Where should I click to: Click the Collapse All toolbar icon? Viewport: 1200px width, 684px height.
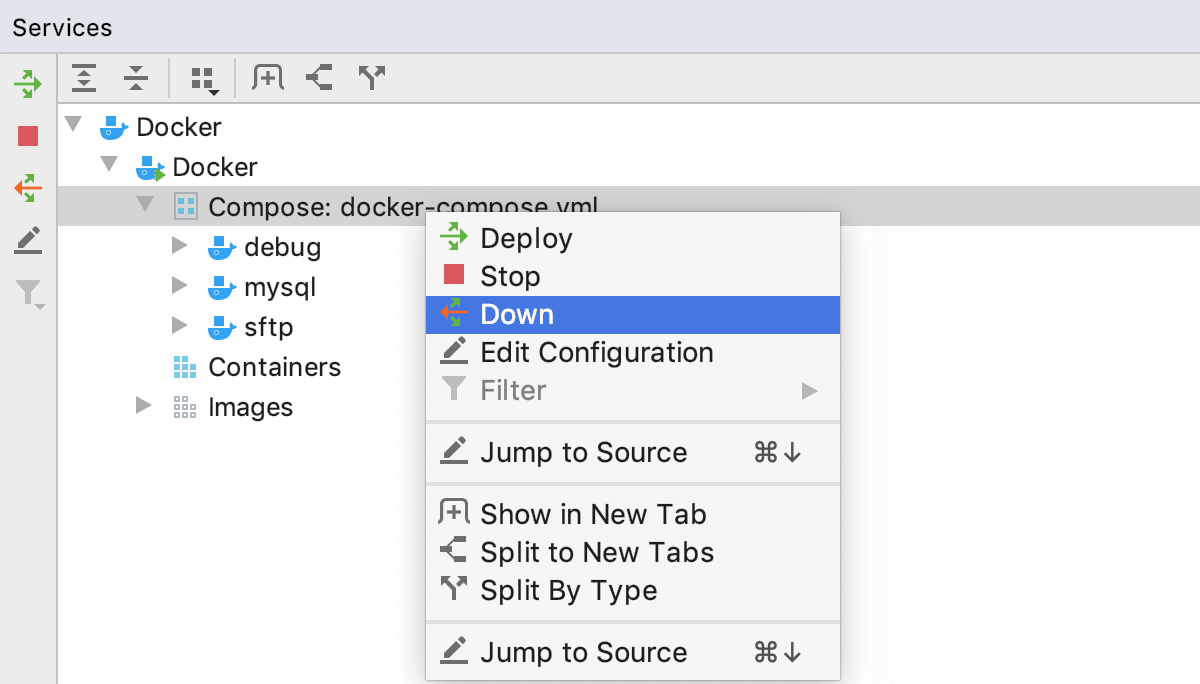point(137,77)
